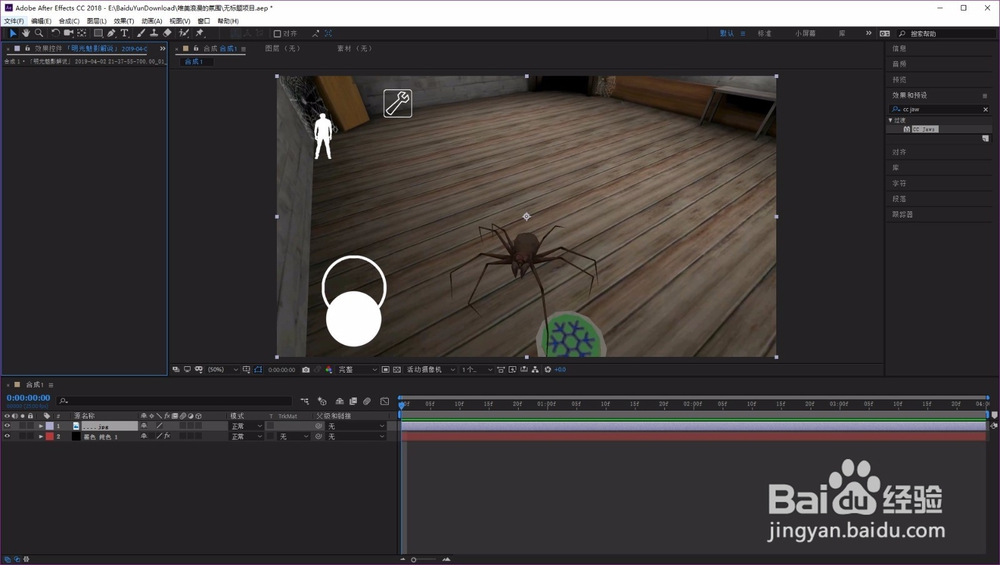Collapse the 过渡 effects category

point(890,120)
